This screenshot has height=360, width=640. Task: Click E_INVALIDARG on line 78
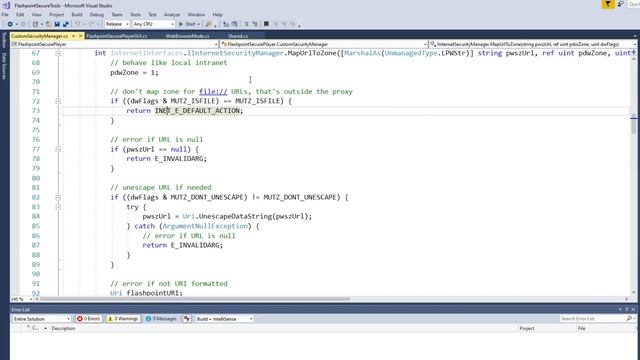coord(178,159)
